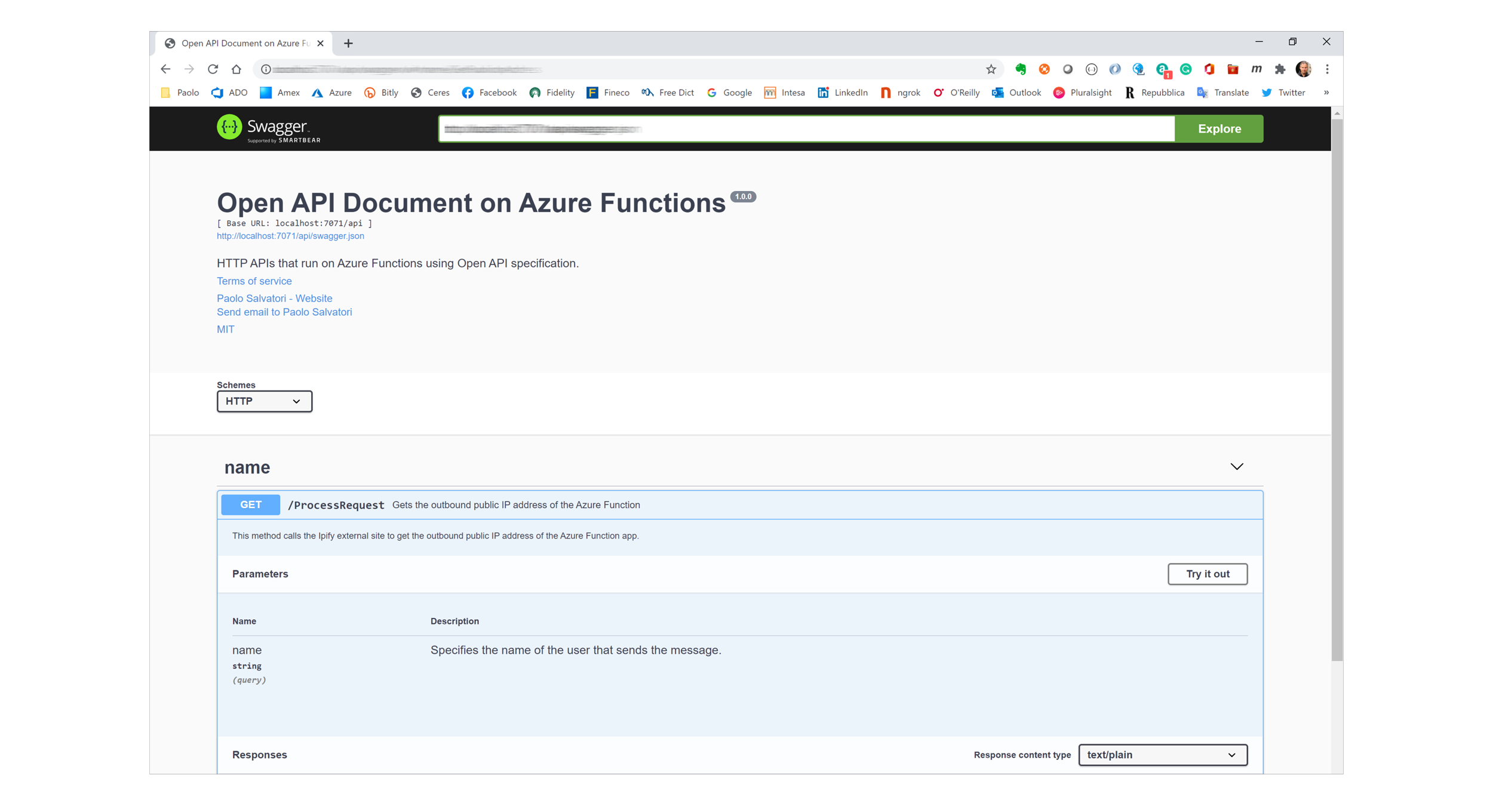Viewport: 1493px width, 812px height.
Task: Open the Terms of service link
Action: 254,281
